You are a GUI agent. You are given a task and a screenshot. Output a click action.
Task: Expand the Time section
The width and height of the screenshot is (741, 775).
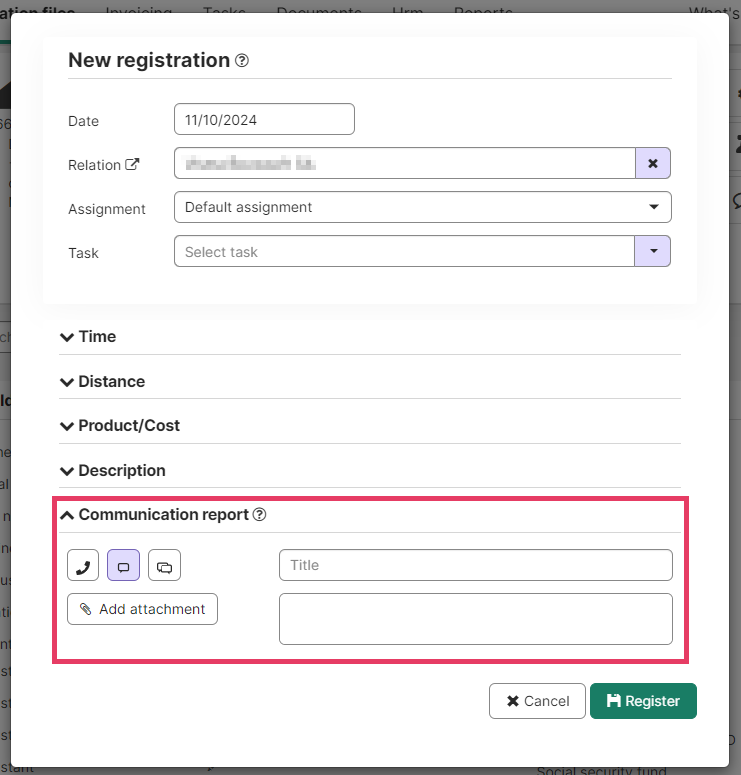coord(88,337)
